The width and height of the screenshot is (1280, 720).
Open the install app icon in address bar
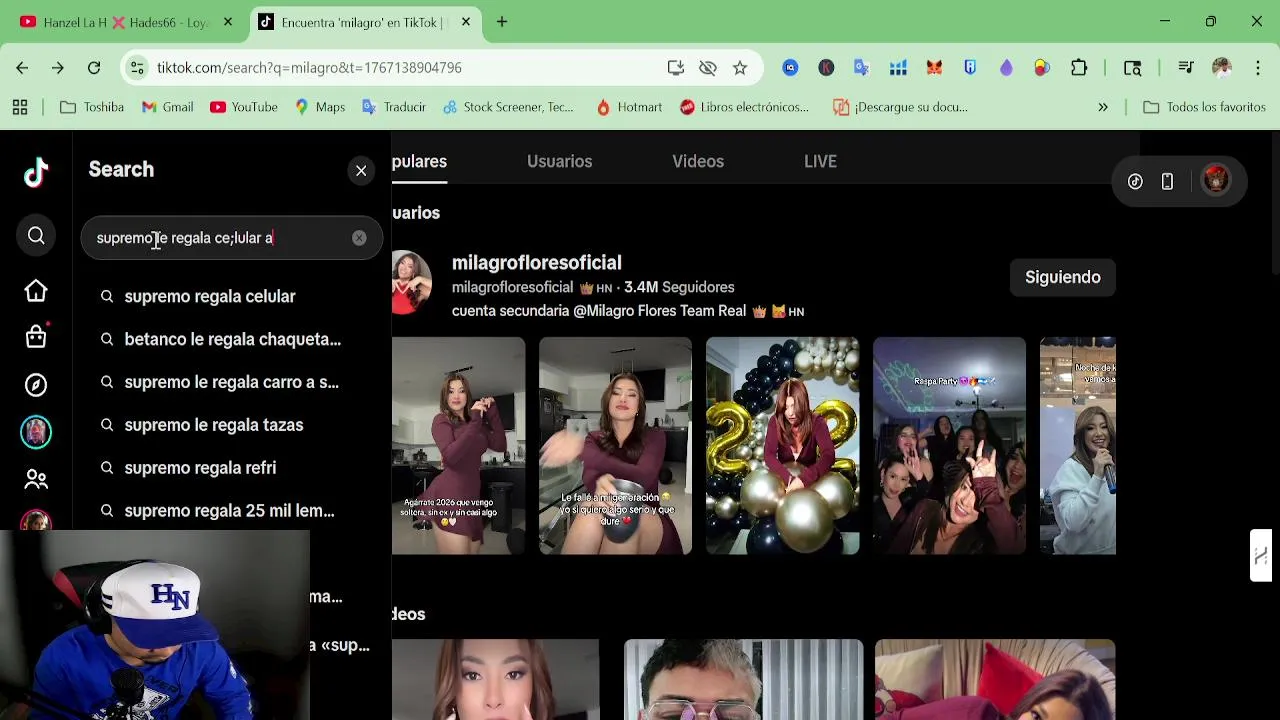(676, 68)
